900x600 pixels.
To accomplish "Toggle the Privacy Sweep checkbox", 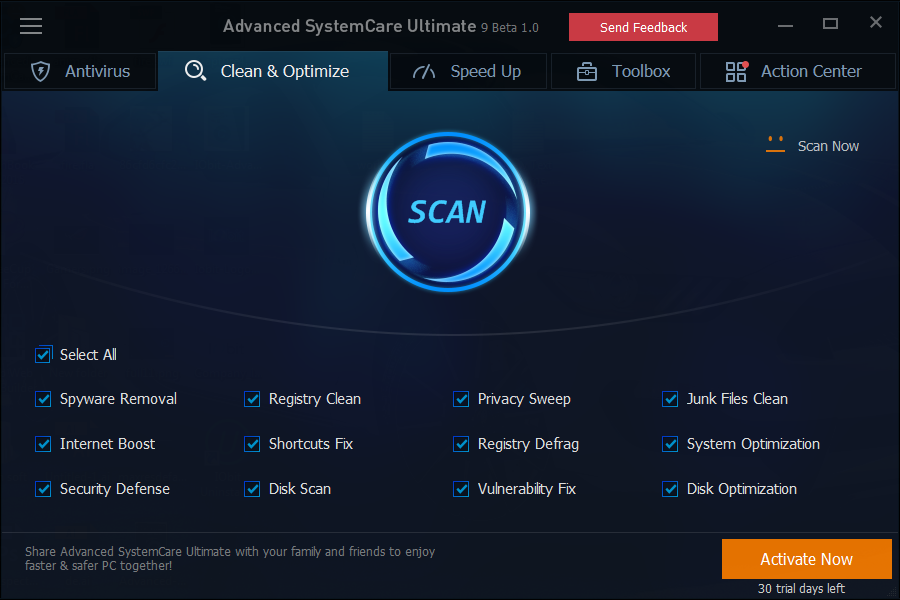I will (x=461, y=399).
